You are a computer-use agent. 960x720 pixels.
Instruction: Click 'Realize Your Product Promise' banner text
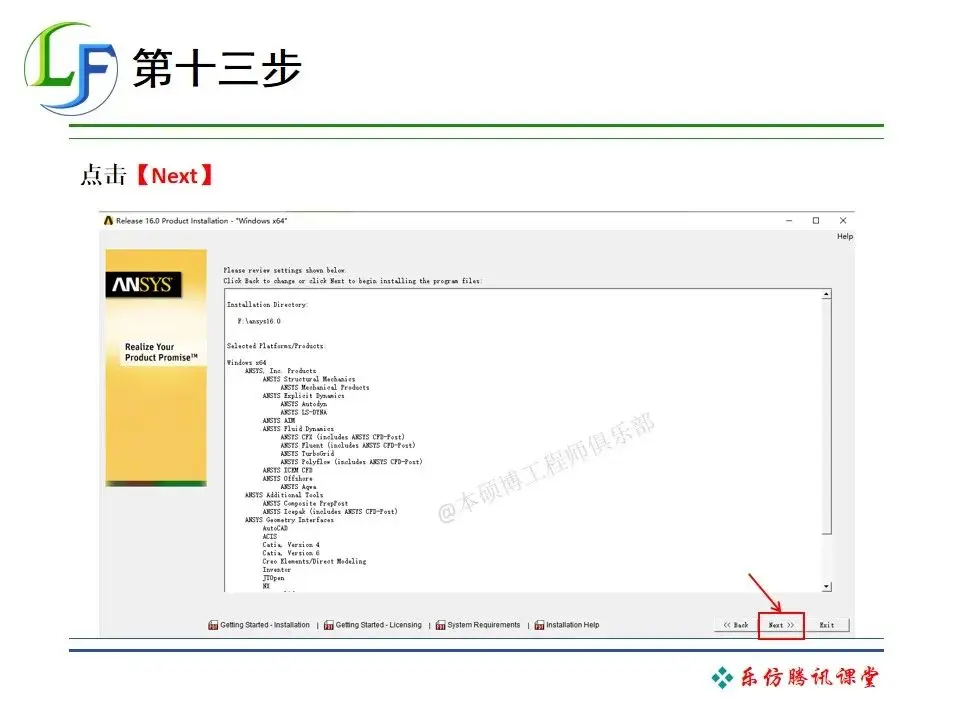tap(161, 352)
